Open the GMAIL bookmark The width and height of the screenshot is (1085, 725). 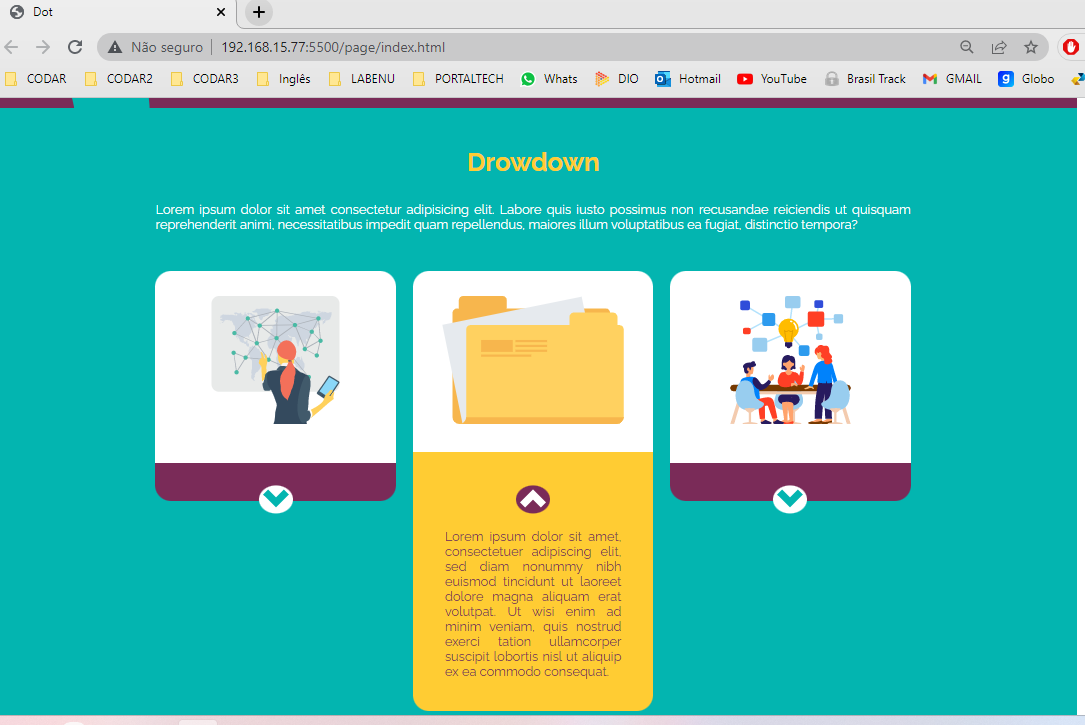point(952,79)
